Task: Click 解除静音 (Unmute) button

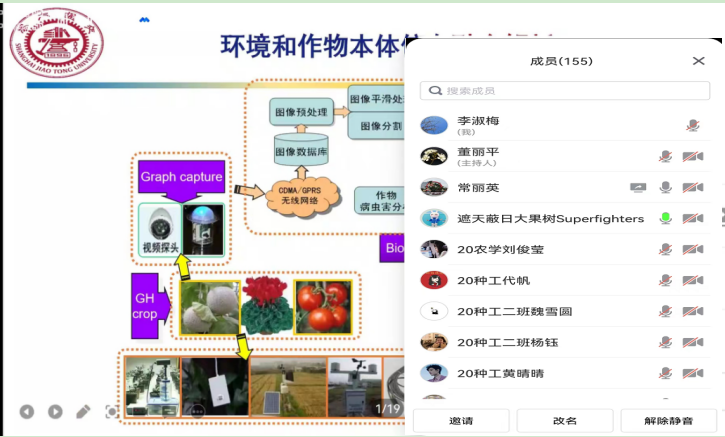Action: click(668, 421)
